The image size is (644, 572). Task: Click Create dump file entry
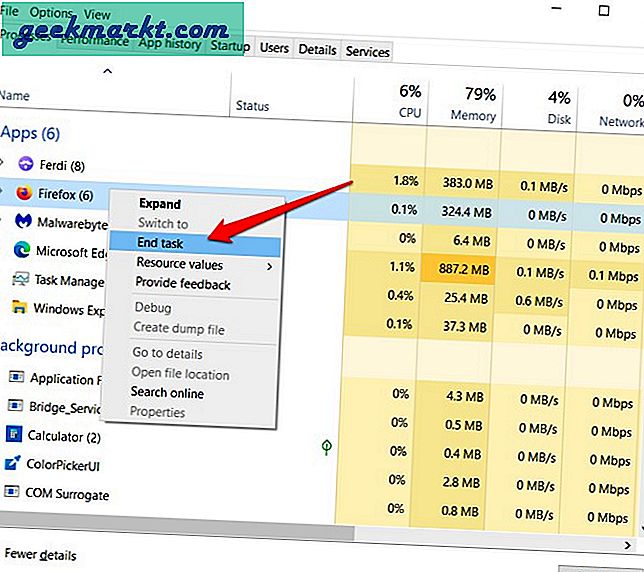pos(179,328)
